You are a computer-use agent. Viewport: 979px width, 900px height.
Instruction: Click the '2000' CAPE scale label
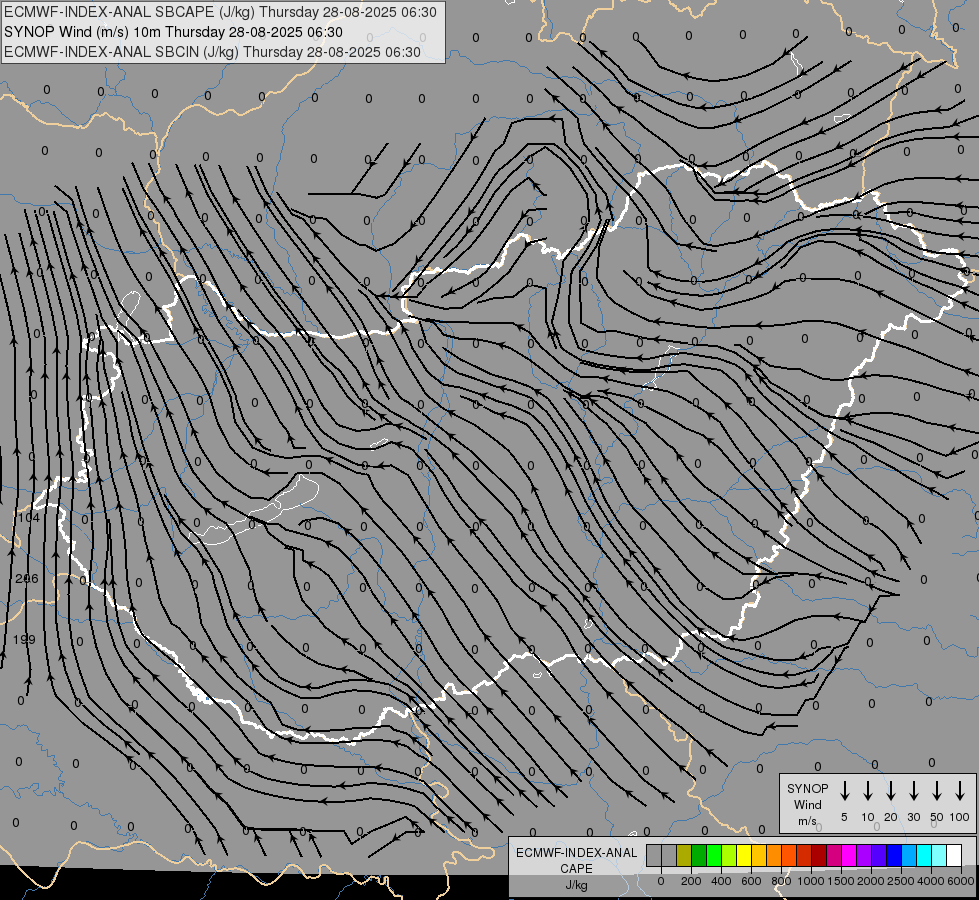(x=870, y=881)
